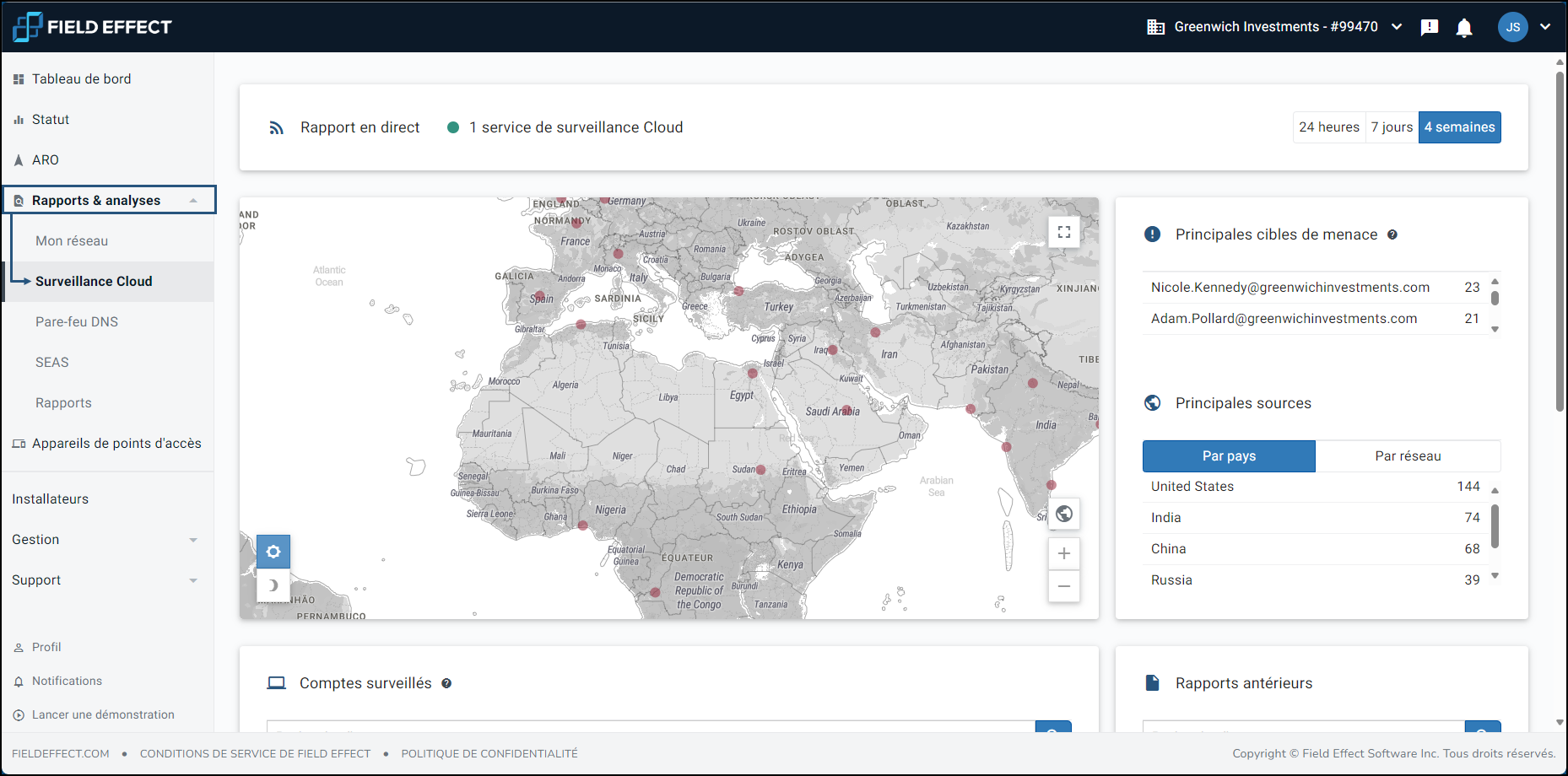Select the China source row
This screenshot has width=1568, height=776.
[x=1315, y=549]
